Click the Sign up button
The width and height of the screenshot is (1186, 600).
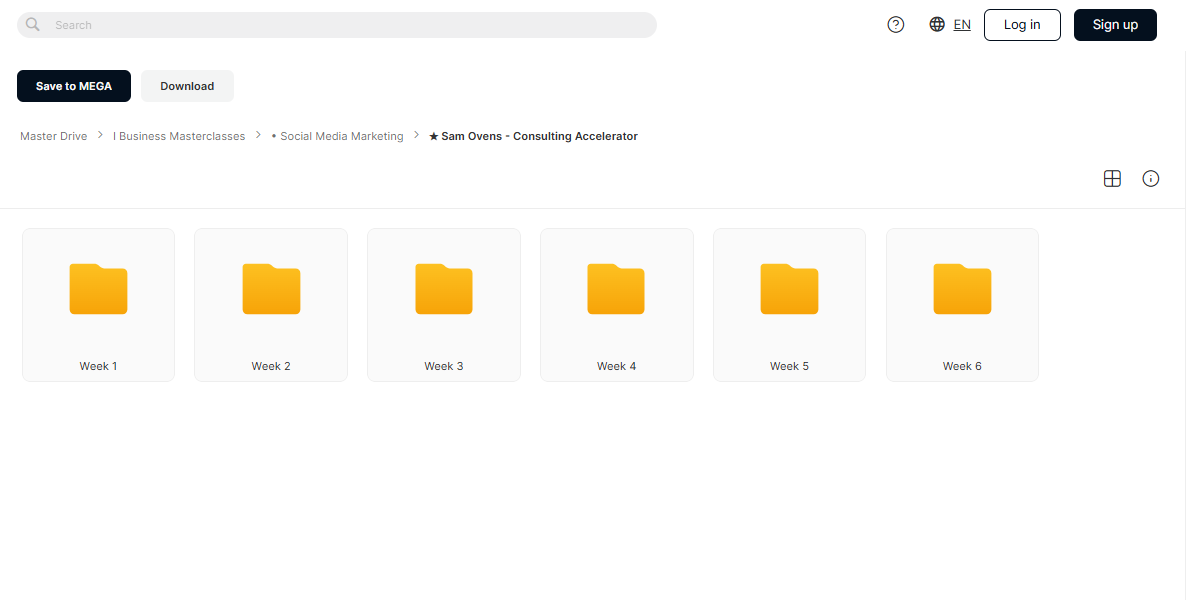pos(1115,25)
